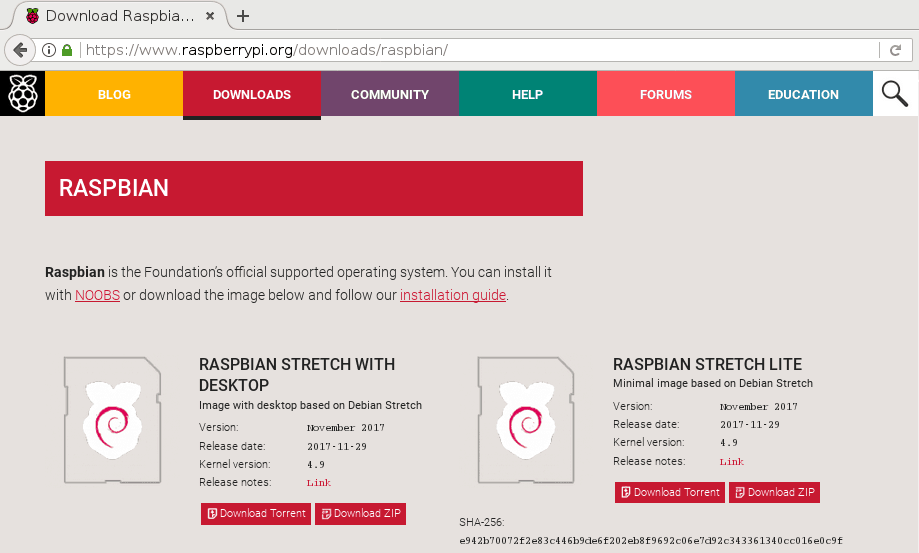Click the bold word Raspbian in the intro paragraph
Viewport: 919px width, 553px height.
pos(74,272)
